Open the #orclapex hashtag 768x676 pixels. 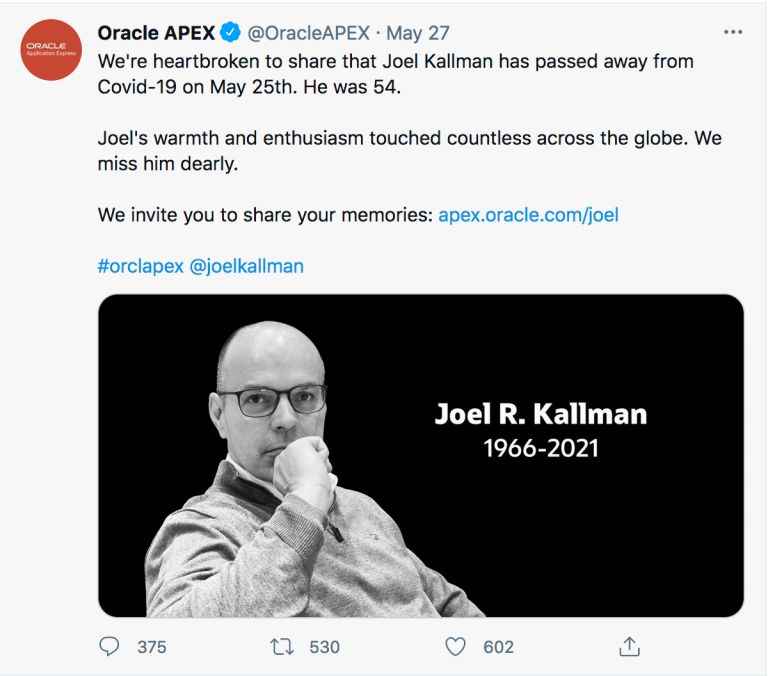[x=139, y=266]
